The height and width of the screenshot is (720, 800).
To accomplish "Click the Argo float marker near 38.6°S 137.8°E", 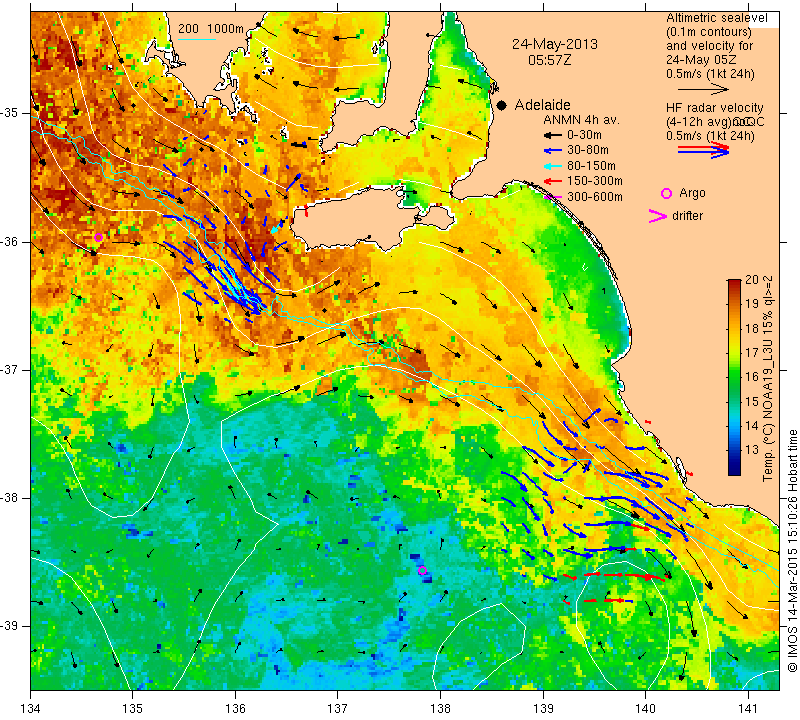I will click(x=422, y=570).
